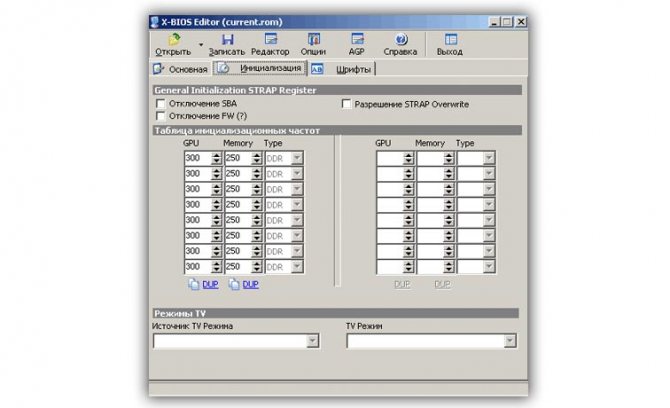Click the DUP link under the GPU column
The width and height of the screenshot is (670, 408).
click(x=210, y=284)
